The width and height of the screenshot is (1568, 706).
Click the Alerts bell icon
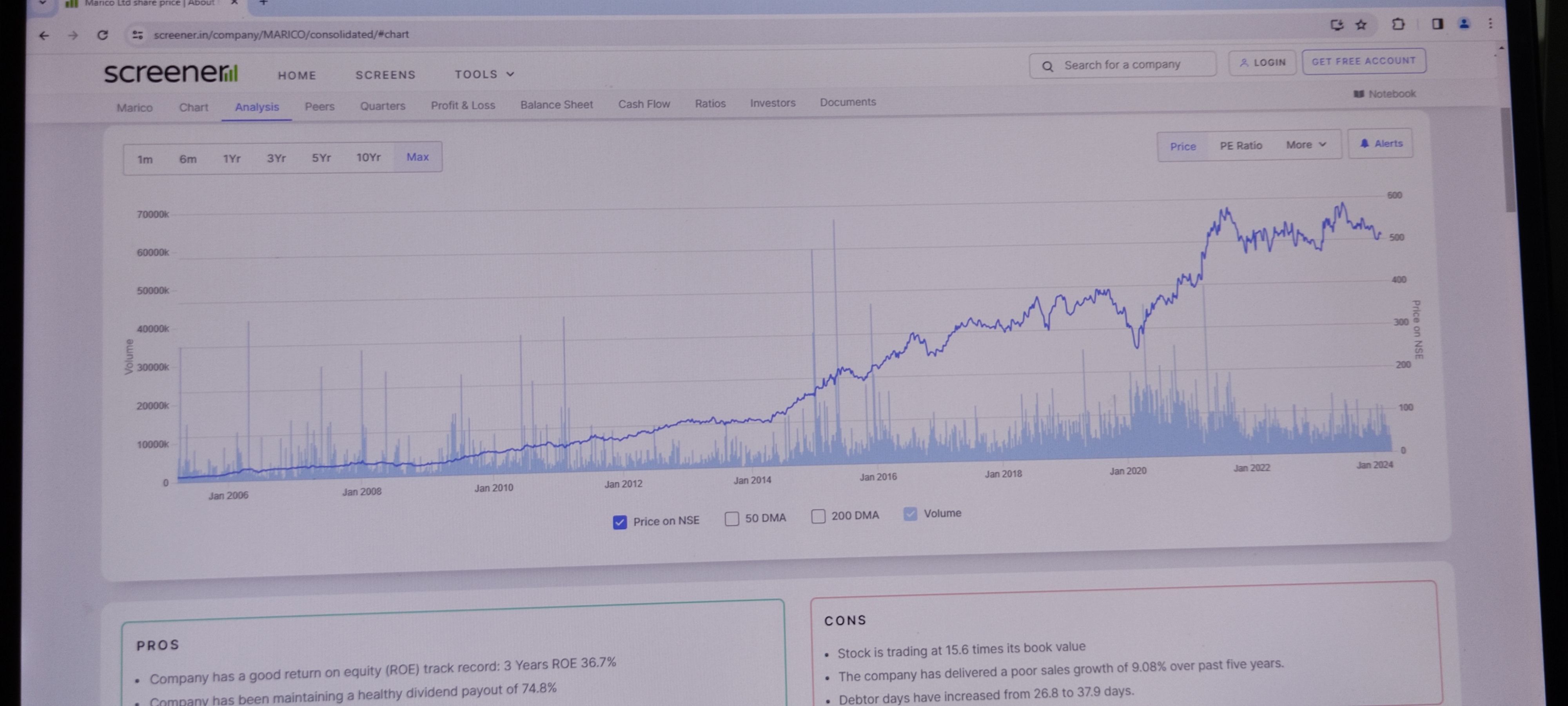click(1365, 144)
